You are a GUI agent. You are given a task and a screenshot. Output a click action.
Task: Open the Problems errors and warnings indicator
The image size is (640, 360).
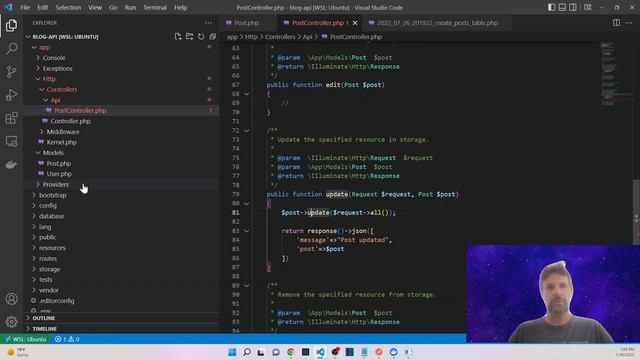click(67, 339)
